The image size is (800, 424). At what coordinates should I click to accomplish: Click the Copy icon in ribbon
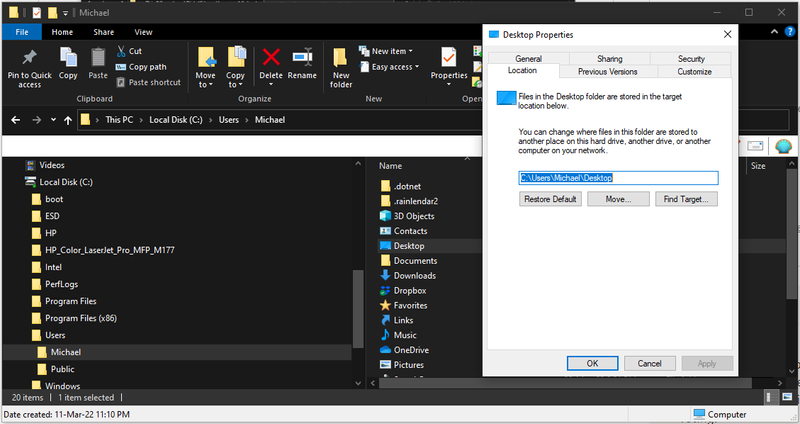click(x=68, y=56)
